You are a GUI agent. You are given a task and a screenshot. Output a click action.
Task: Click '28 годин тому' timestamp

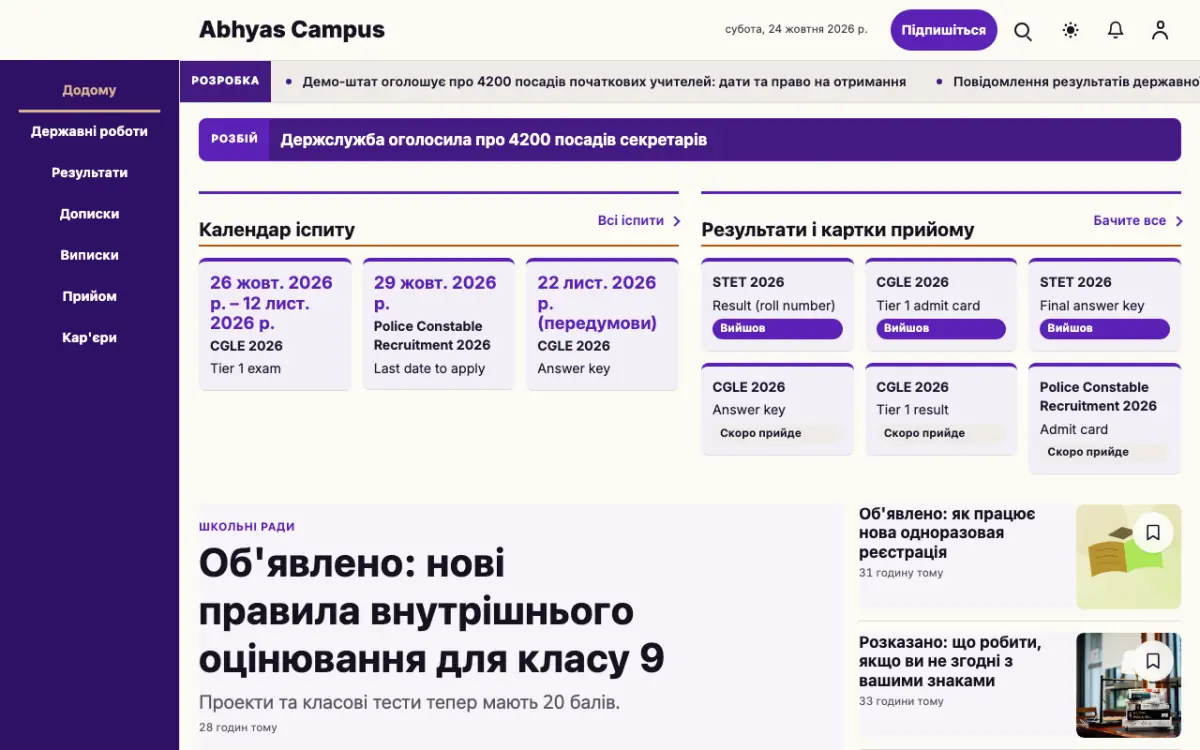[238, 727]
